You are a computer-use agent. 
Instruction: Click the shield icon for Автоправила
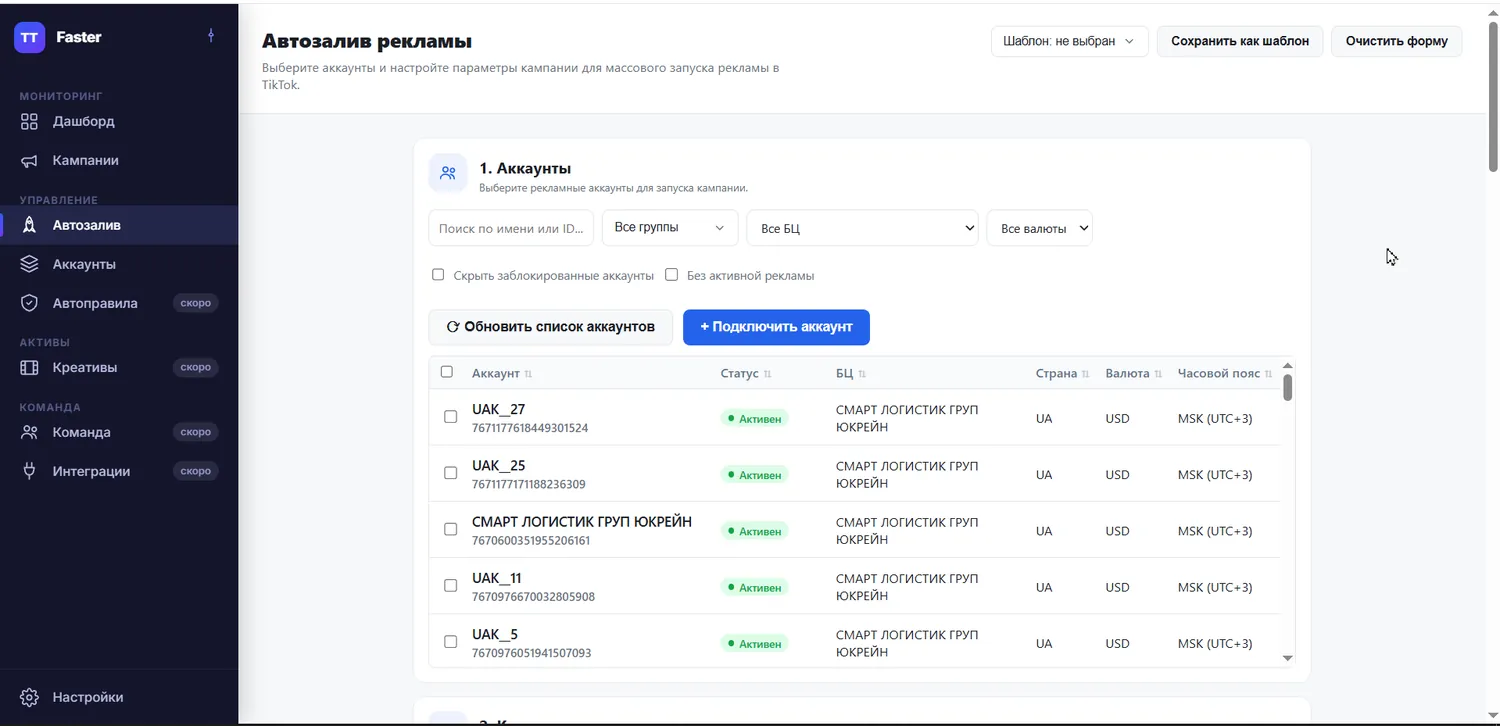click(x=29, y=303)
